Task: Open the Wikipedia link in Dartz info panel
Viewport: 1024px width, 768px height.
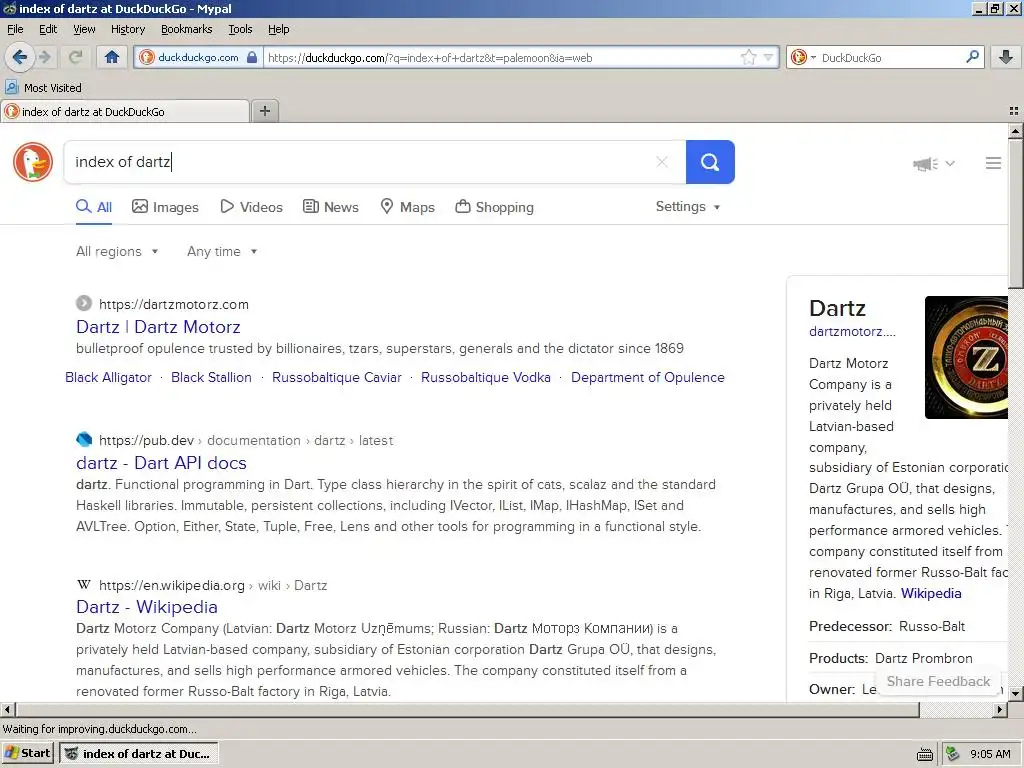Action: 931,594
